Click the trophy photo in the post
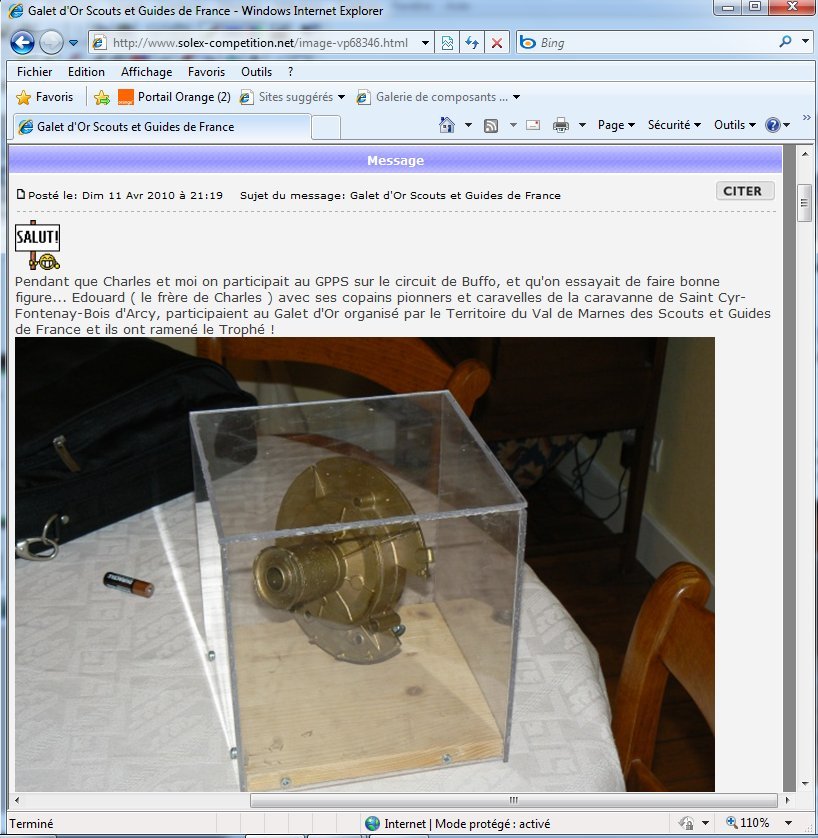The width and height of the screenshot is (818, 838). point(364,564)
